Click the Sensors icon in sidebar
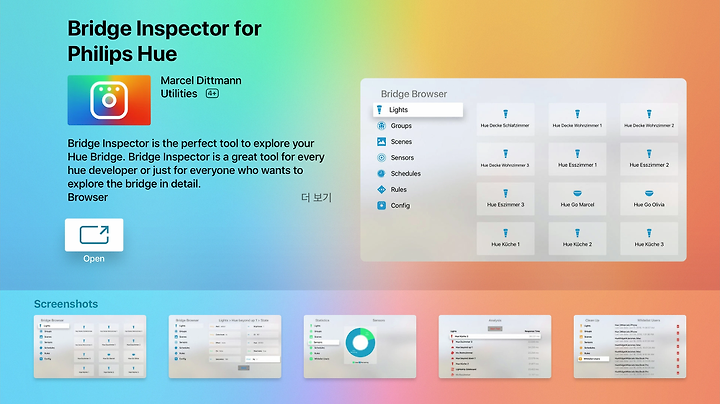This screenshot has width=720, height=404. [381, 157]
